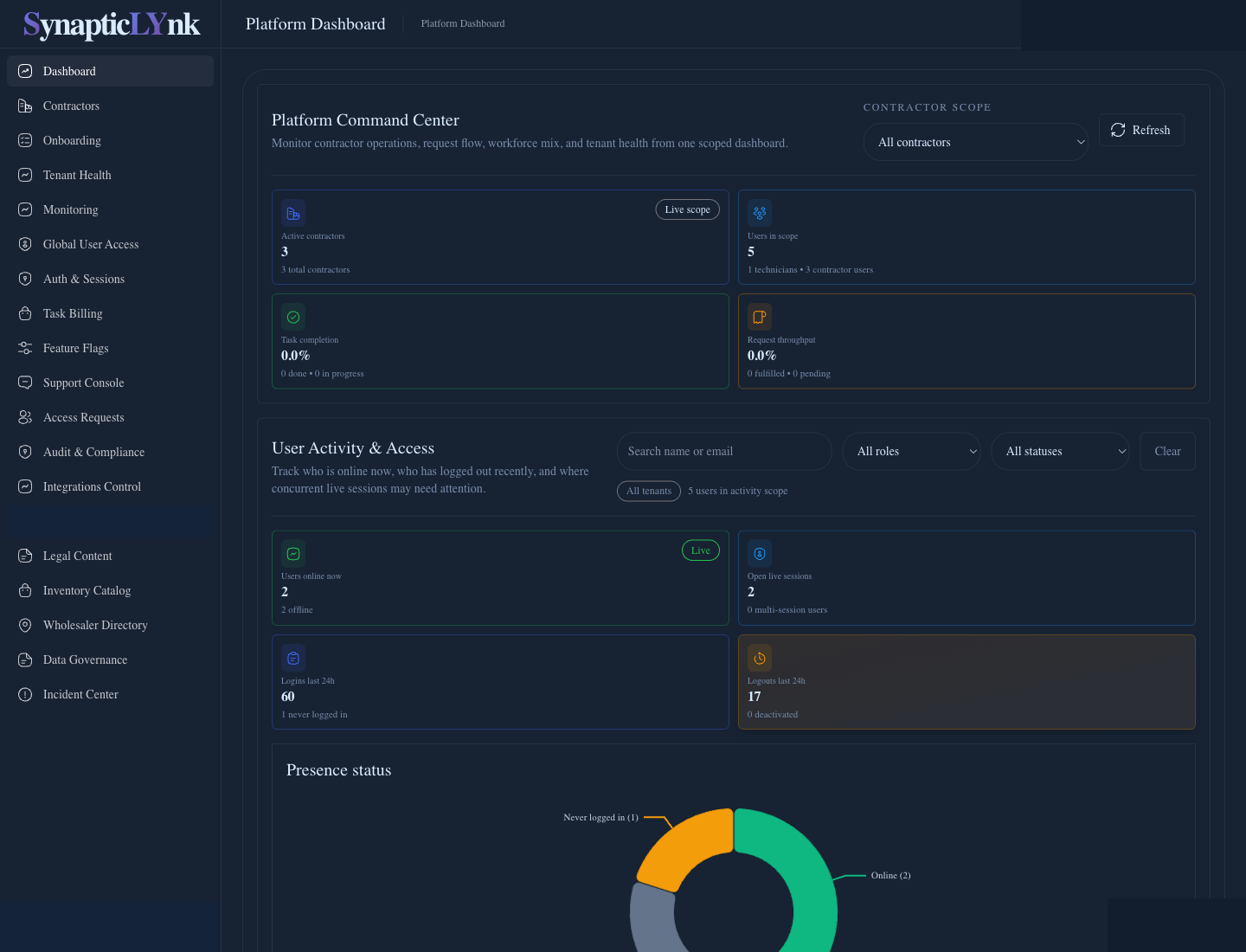The width and height of the screenshot is (1246, 952).
Task: Click the Open live sessions shield icon
Action: [x=760, y=553]
